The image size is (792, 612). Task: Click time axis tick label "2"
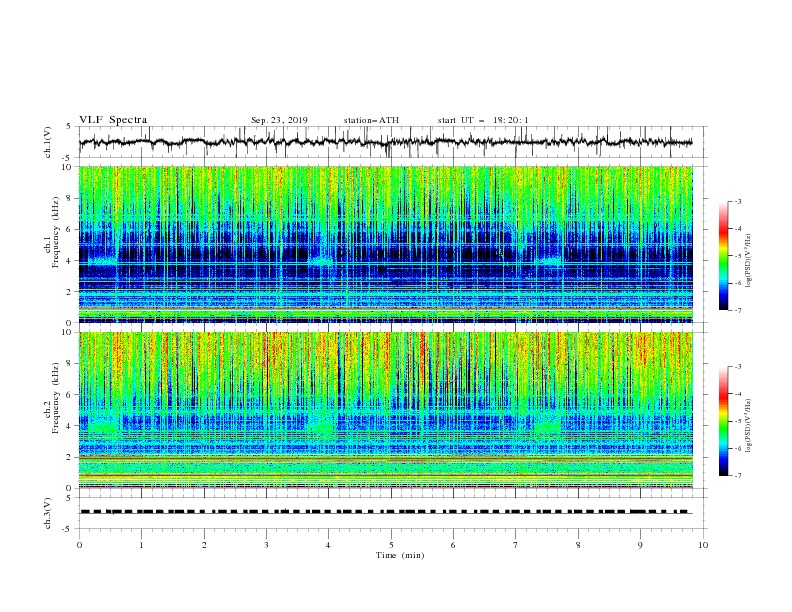coord(204,545)
